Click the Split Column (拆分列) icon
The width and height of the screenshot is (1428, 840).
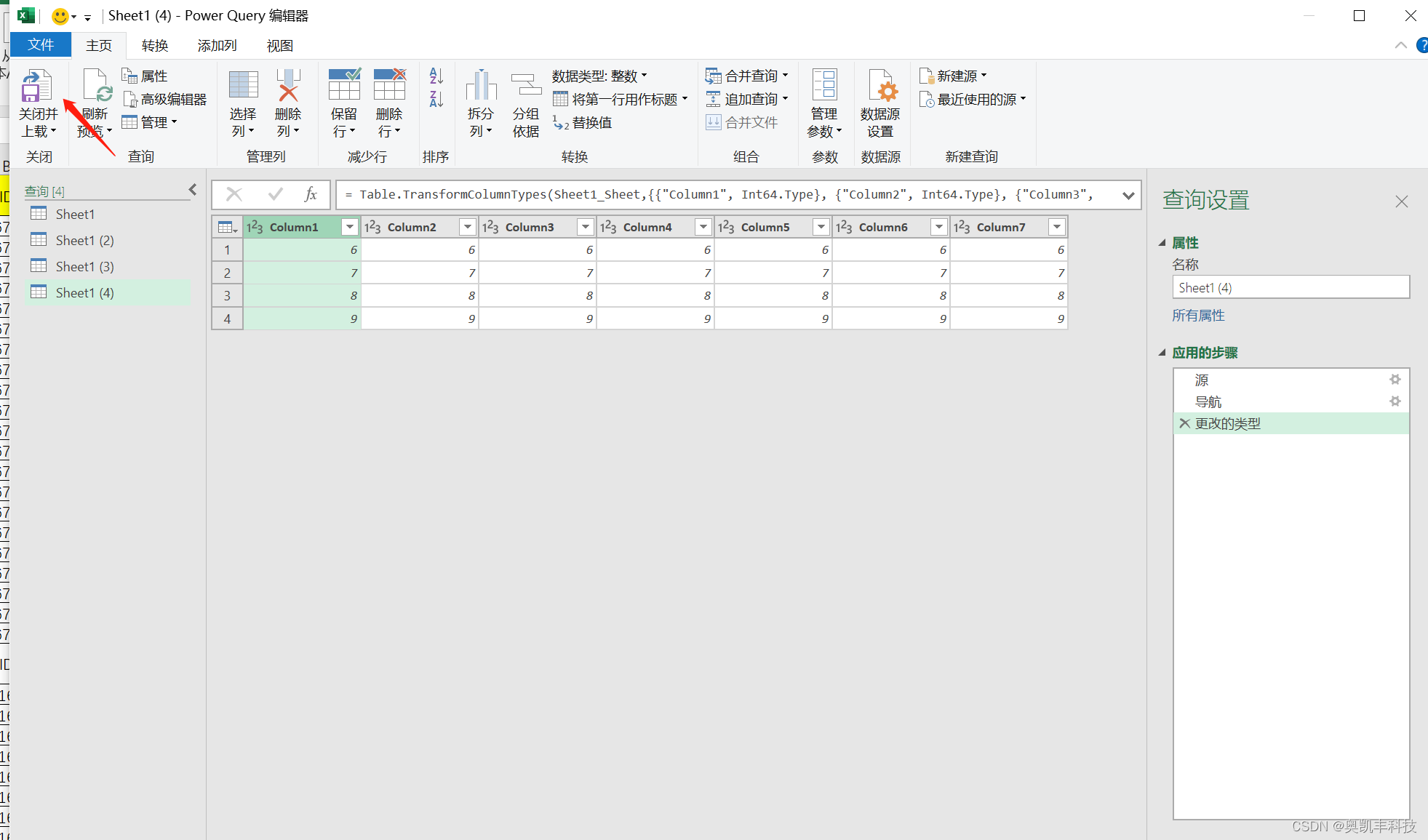click(x=480, y=87)
